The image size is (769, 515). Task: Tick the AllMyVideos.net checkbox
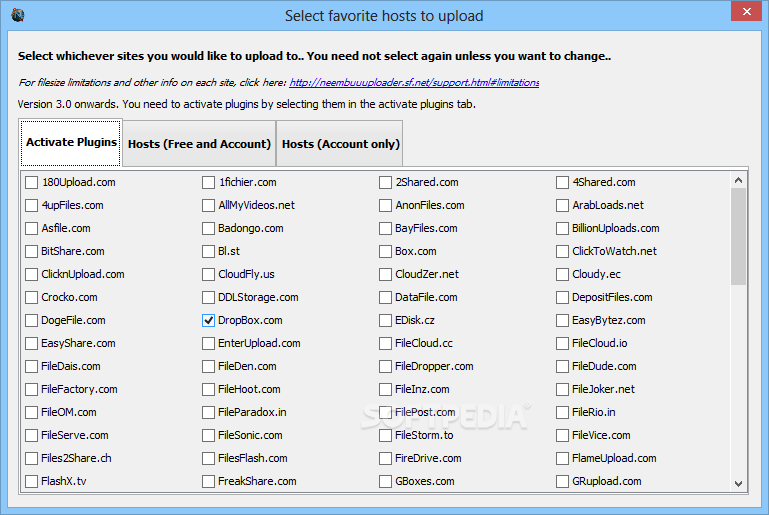point(208,206)
